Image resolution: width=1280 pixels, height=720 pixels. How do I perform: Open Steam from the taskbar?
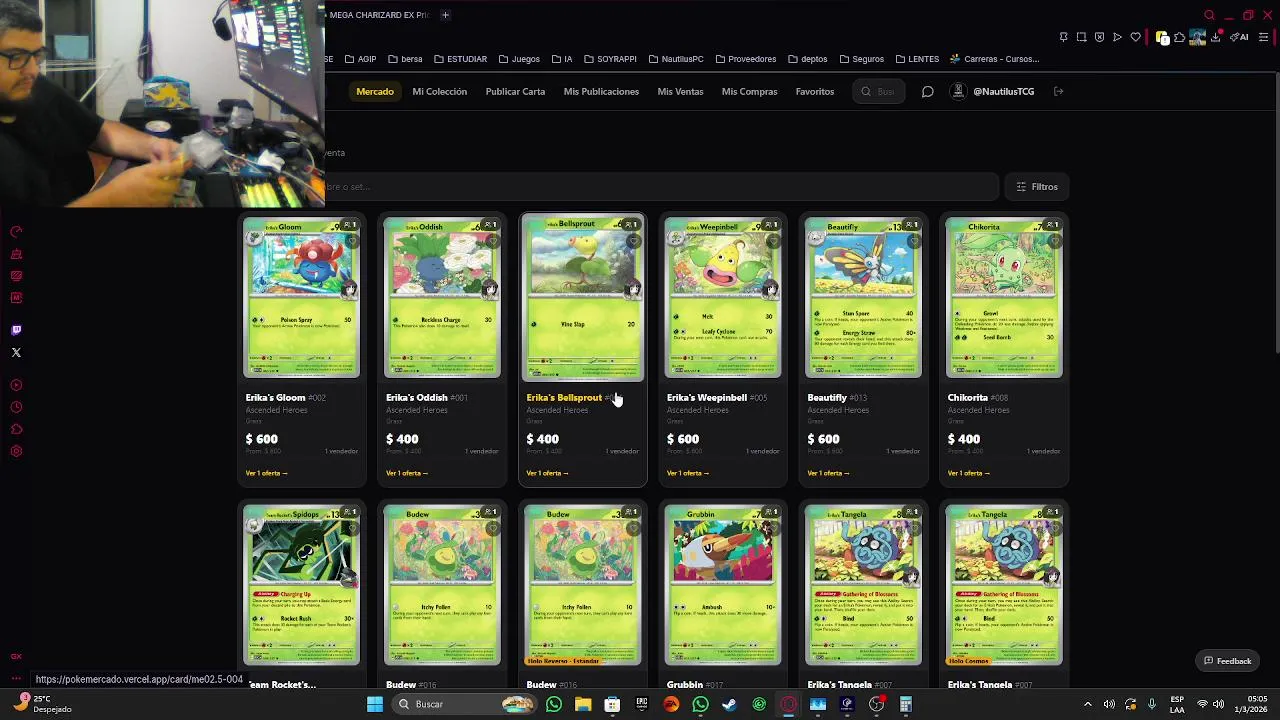tap(730, 704)
